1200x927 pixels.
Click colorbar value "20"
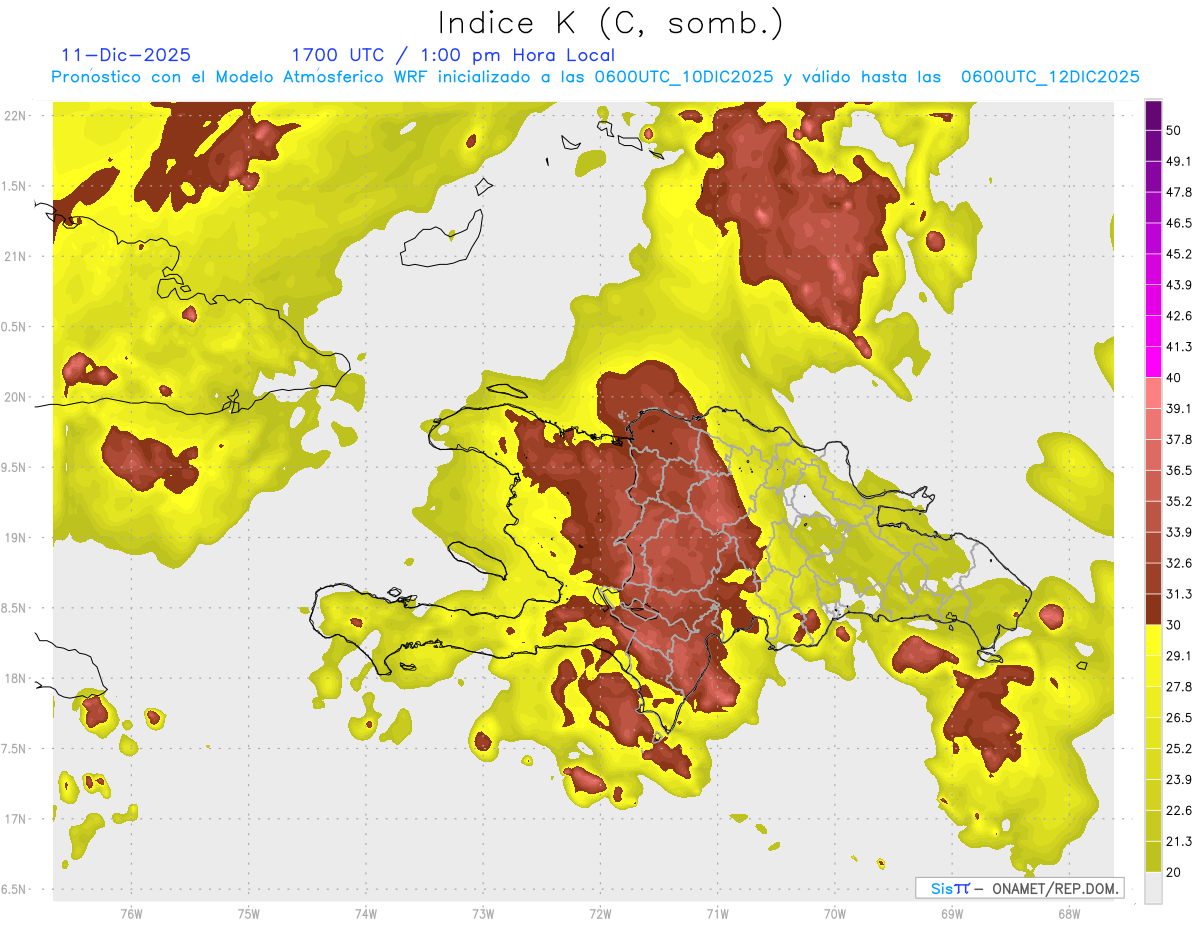[x=1176, y=872]
